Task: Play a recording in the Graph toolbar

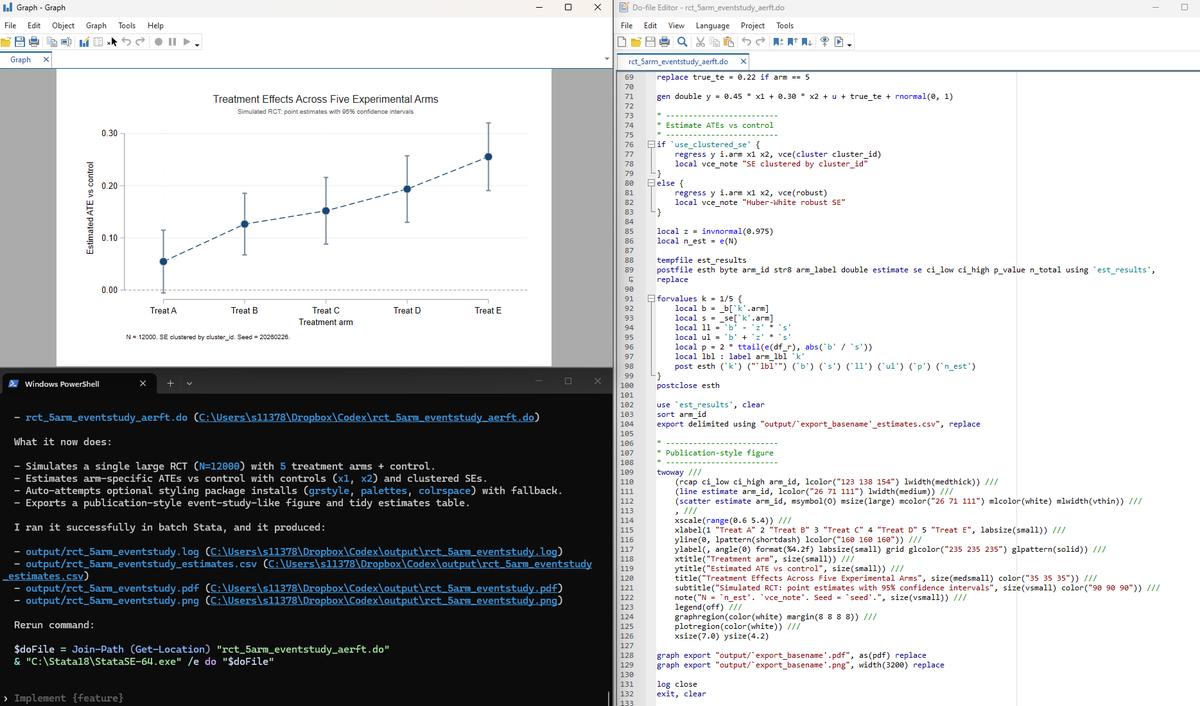Action: (186, 42)
